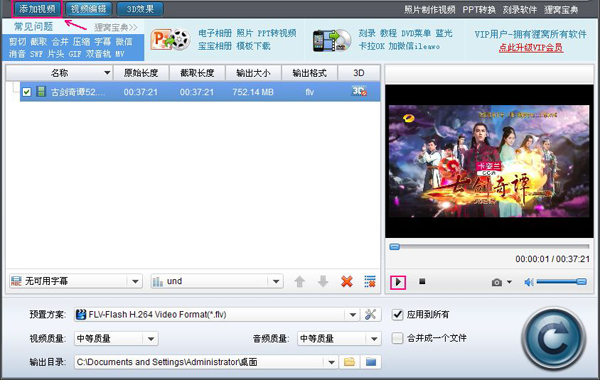Open the 预置方案 FLV format dropdown
The width and height of the screenshot is (600, 380).
[352, 315]
